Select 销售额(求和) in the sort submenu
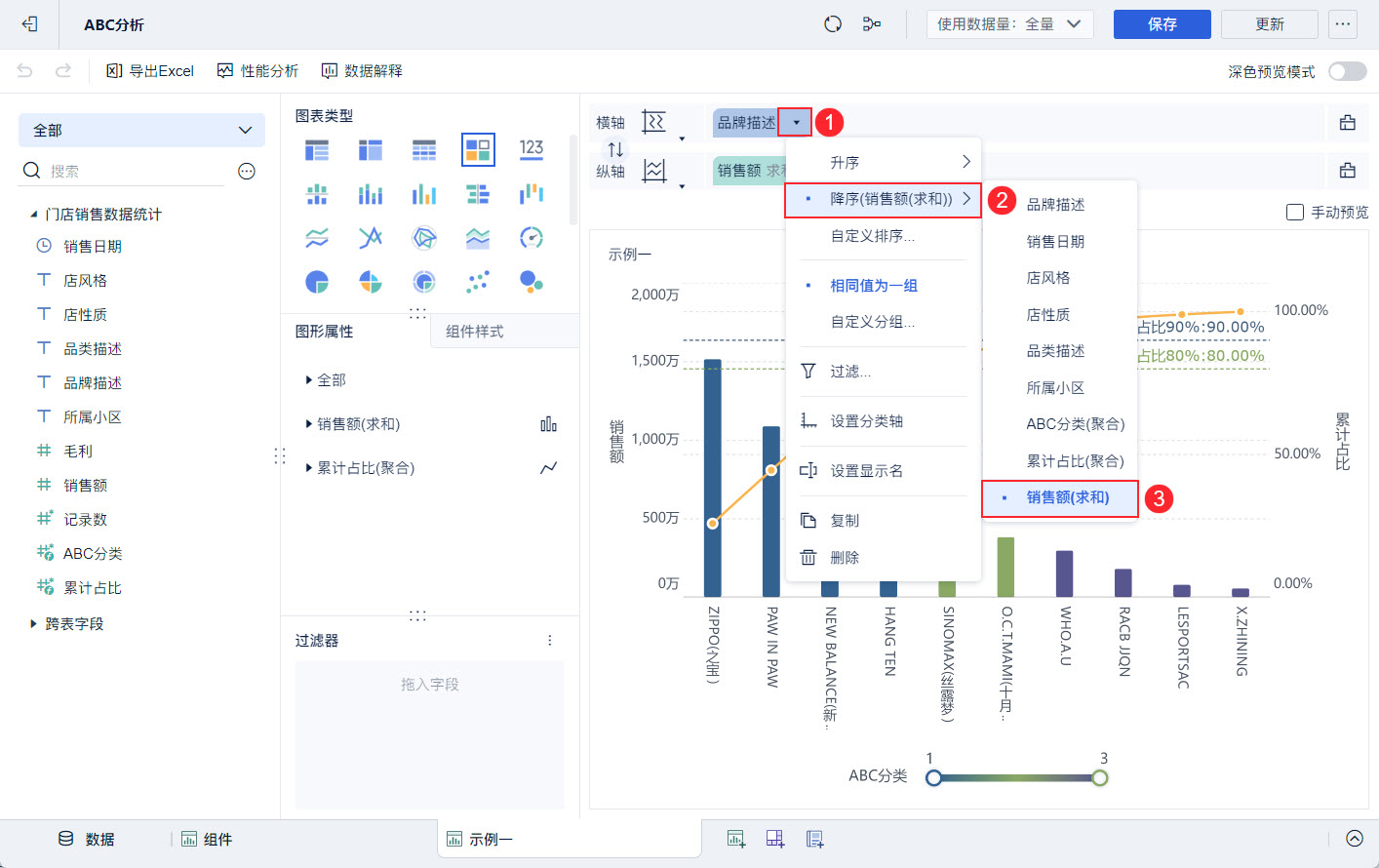This screenshot has width=1379, height=868. point(1060,498)
